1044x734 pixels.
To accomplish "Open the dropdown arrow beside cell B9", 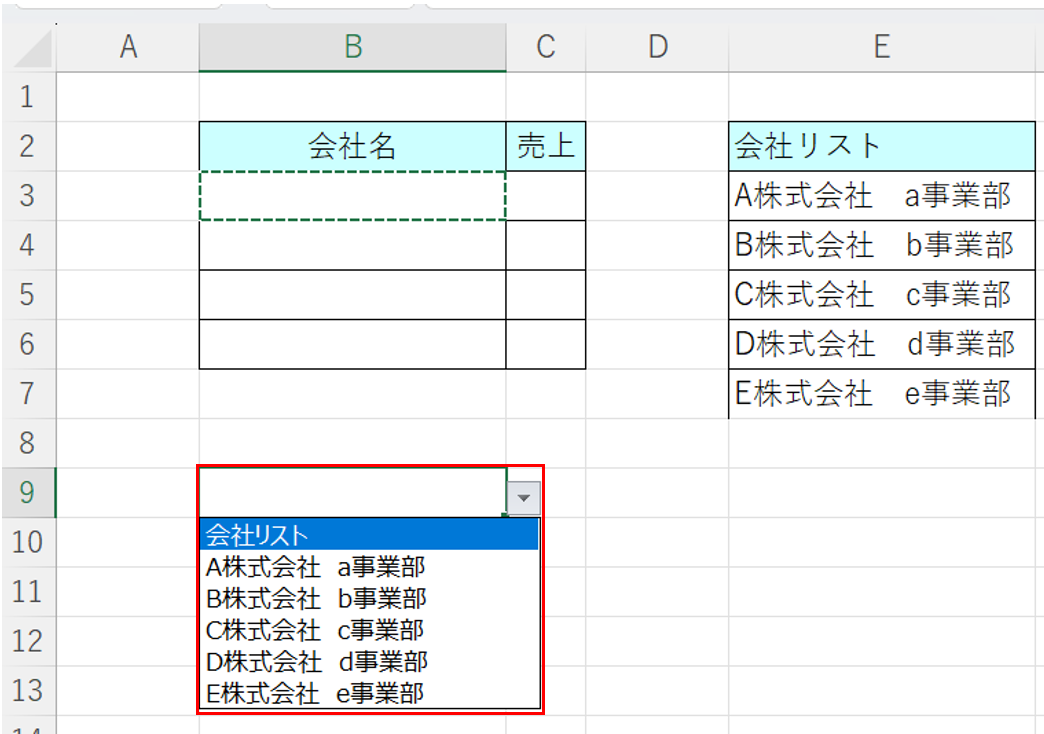I will 524,498.
